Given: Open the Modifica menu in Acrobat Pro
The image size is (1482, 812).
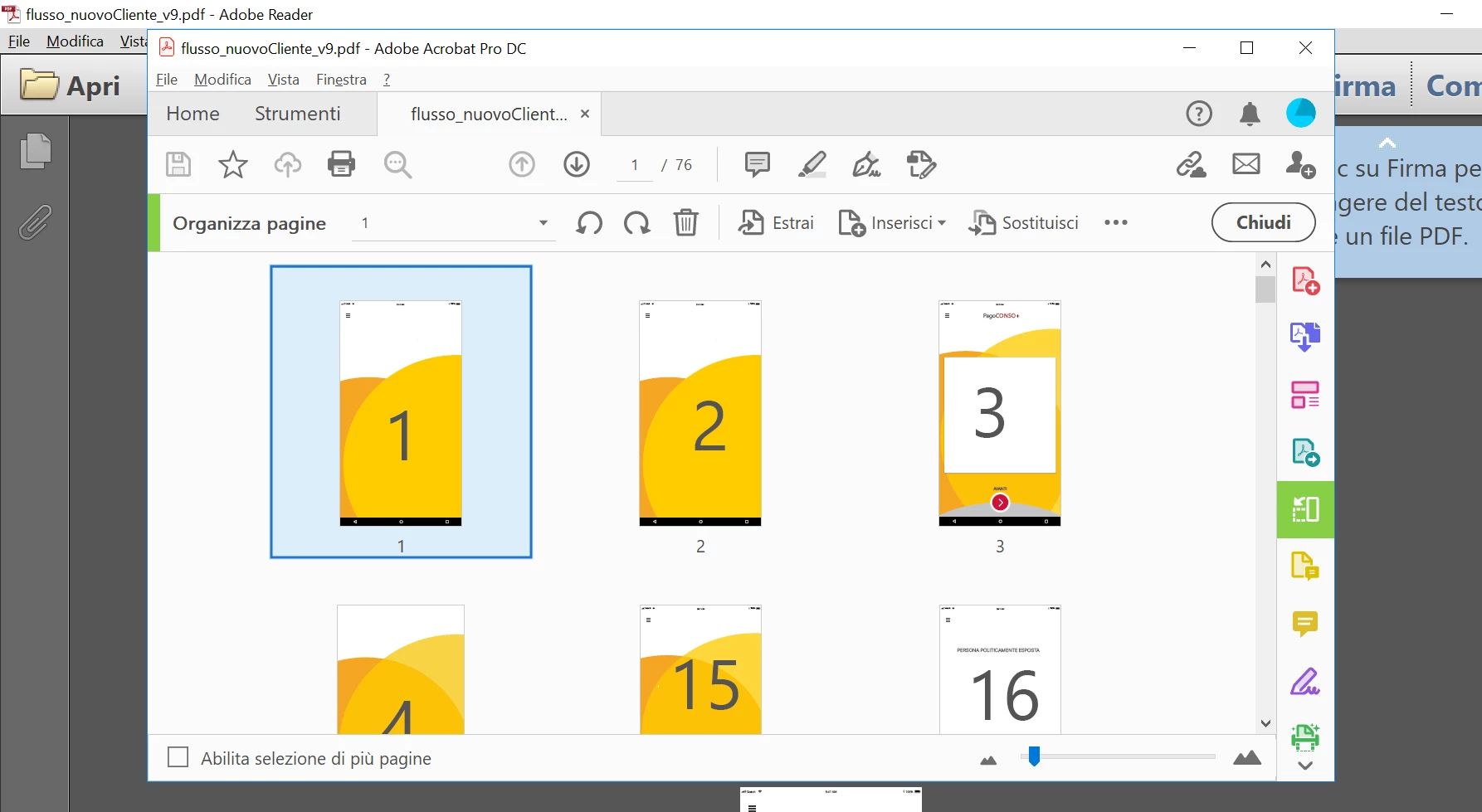Looking at the screenshot, I should tap(222, 80).
